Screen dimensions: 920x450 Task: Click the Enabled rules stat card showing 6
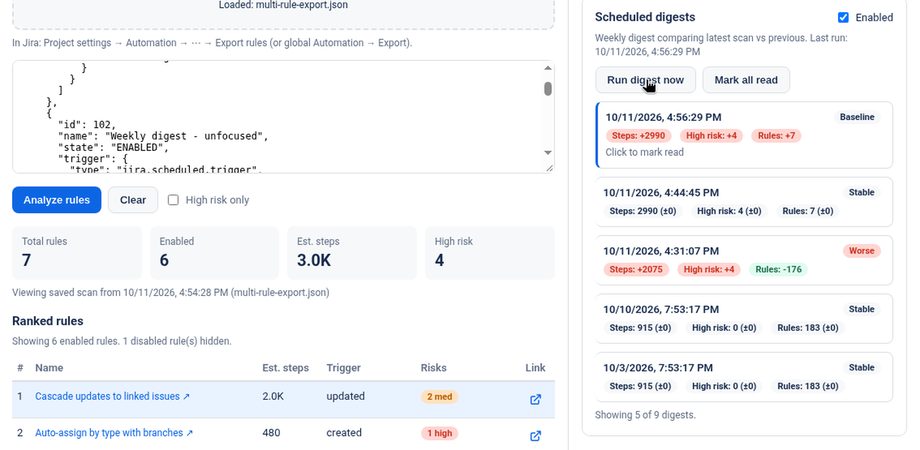(214, 253)
